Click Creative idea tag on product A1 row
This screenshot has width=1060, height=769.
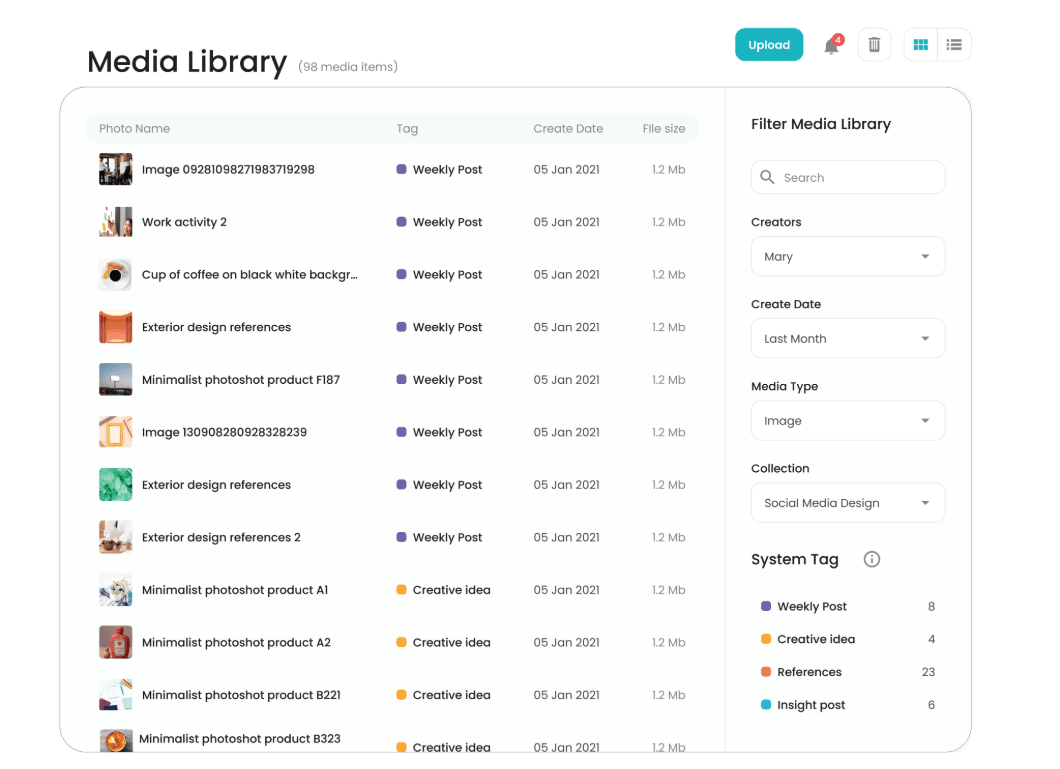point(443,590)
